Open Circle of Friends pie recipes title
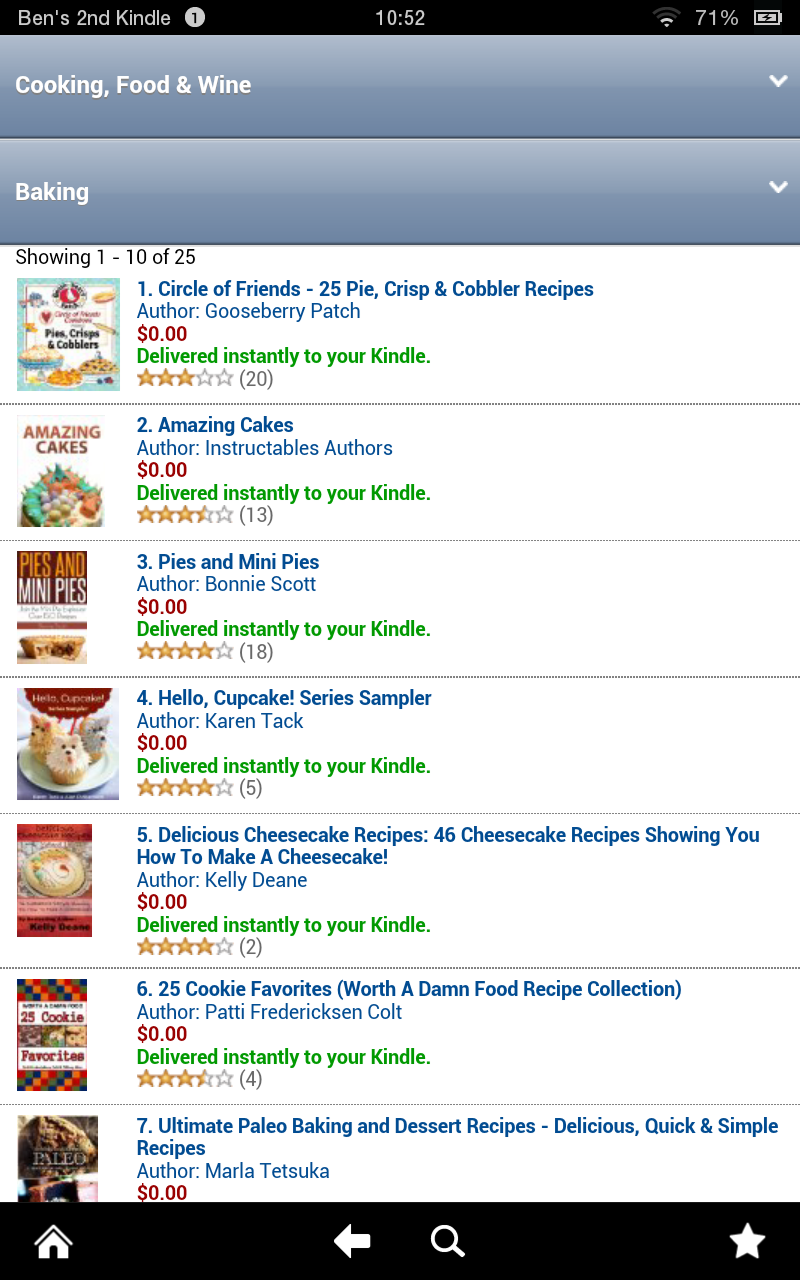This screenshot has height=1280, width=800. tap(365, 289)
